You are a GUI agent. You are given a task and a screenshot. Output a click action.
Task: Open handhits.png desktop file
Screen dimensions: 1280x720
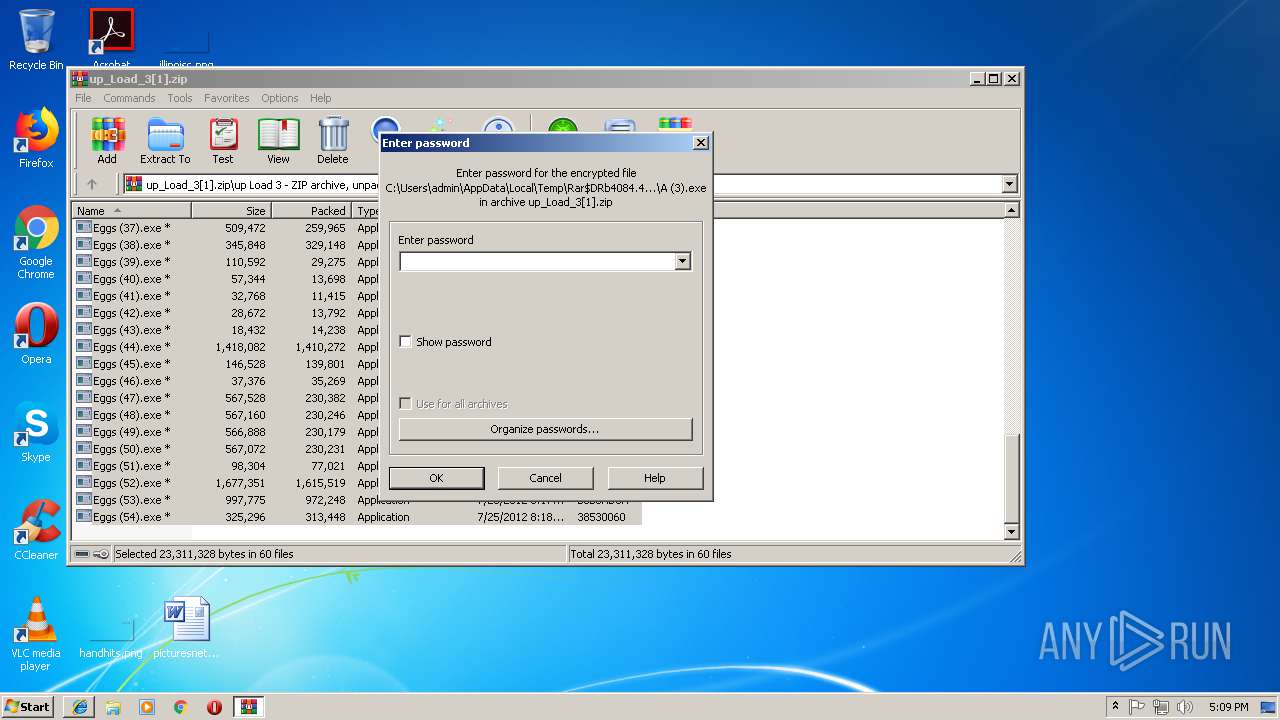click(x=111, y=638)
